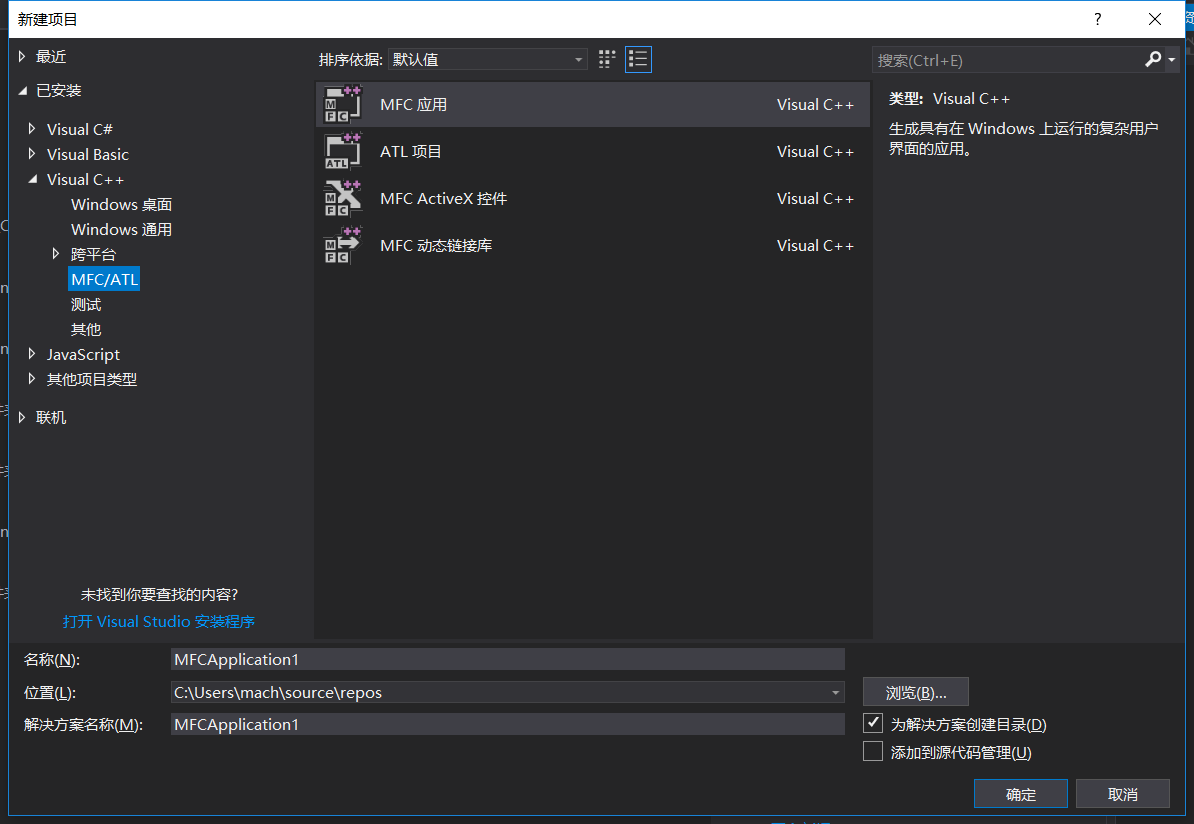Click the Visual C# tree label
The width and height of the screenshot is (1194, 824).
click(80, 129)
